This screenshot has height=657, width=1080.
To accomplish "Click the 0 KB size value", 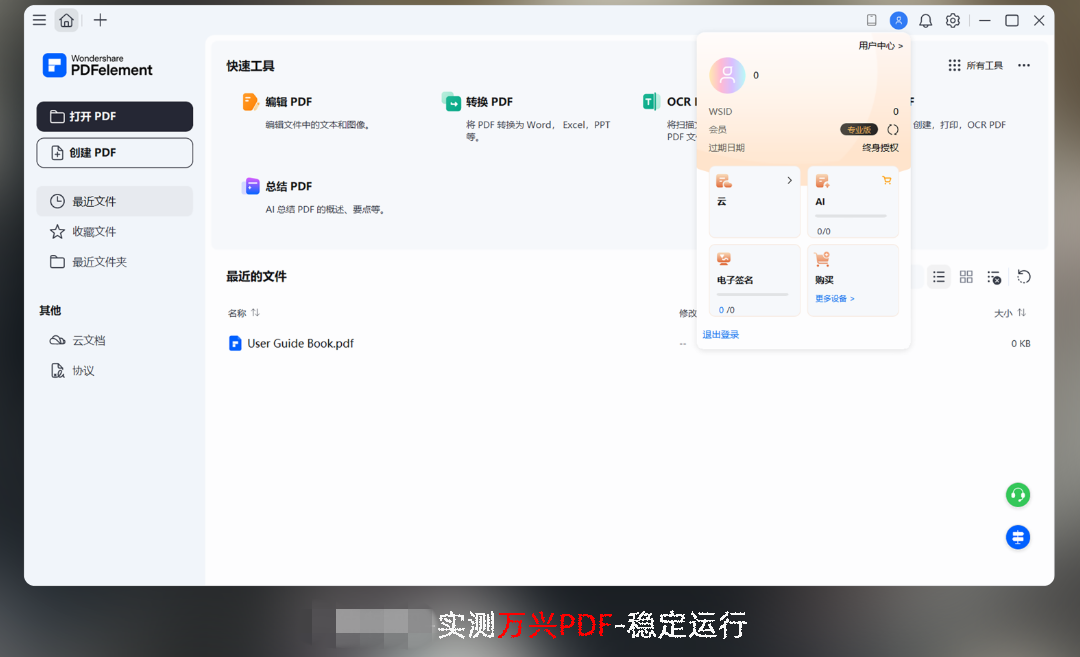I will (1021, 344).
